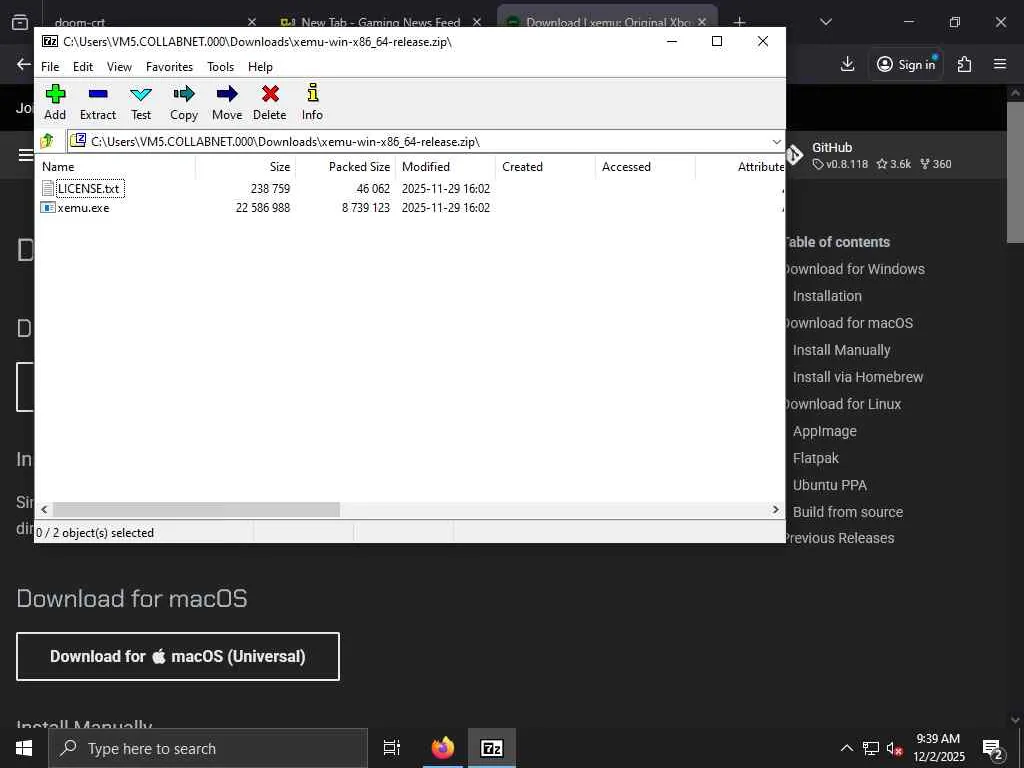Sort by Name column header

point(115,167)
